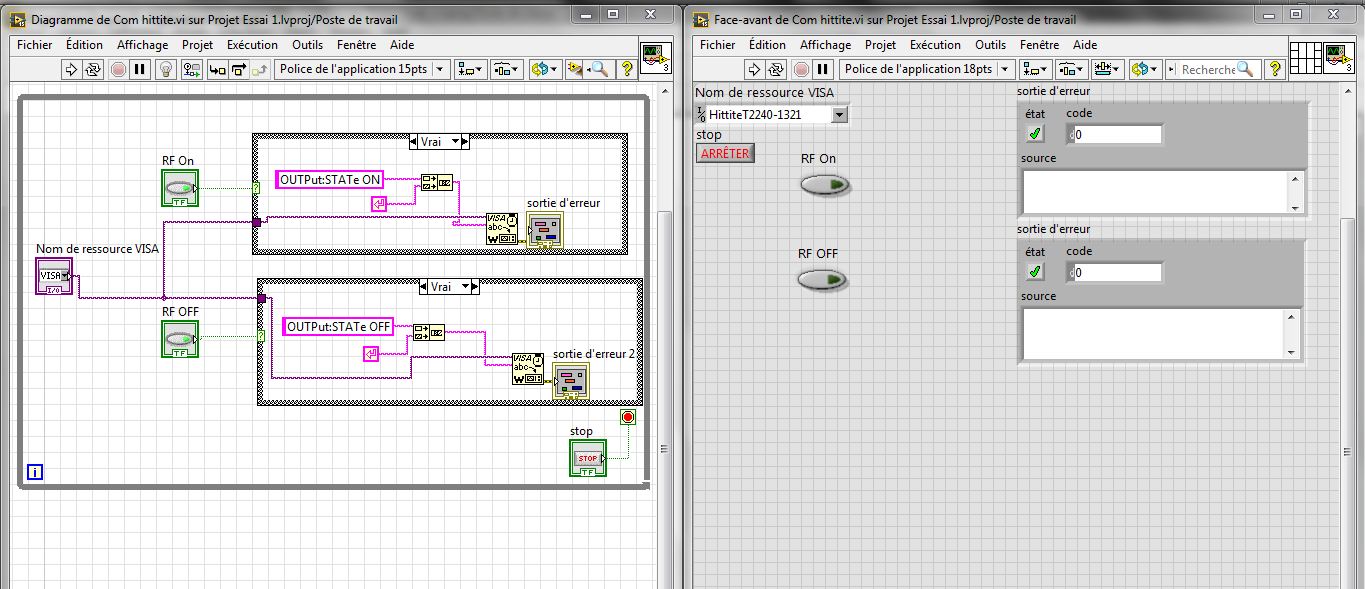Open Reorder menu in Diagramme toolbar
The height and width of the screenshot is (589, 1365).
(544, 69)
